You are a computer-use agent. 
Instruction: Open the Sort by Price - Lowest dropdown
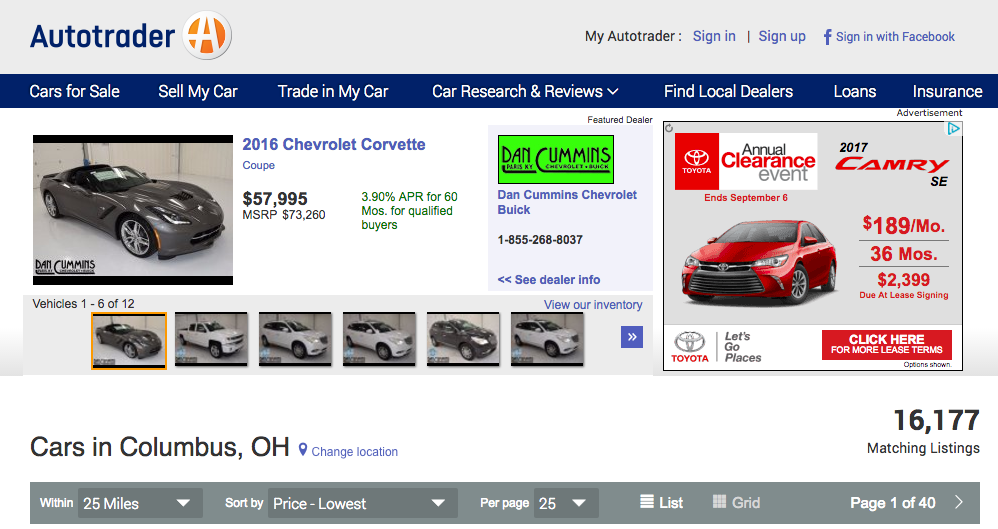click(362, 503)
